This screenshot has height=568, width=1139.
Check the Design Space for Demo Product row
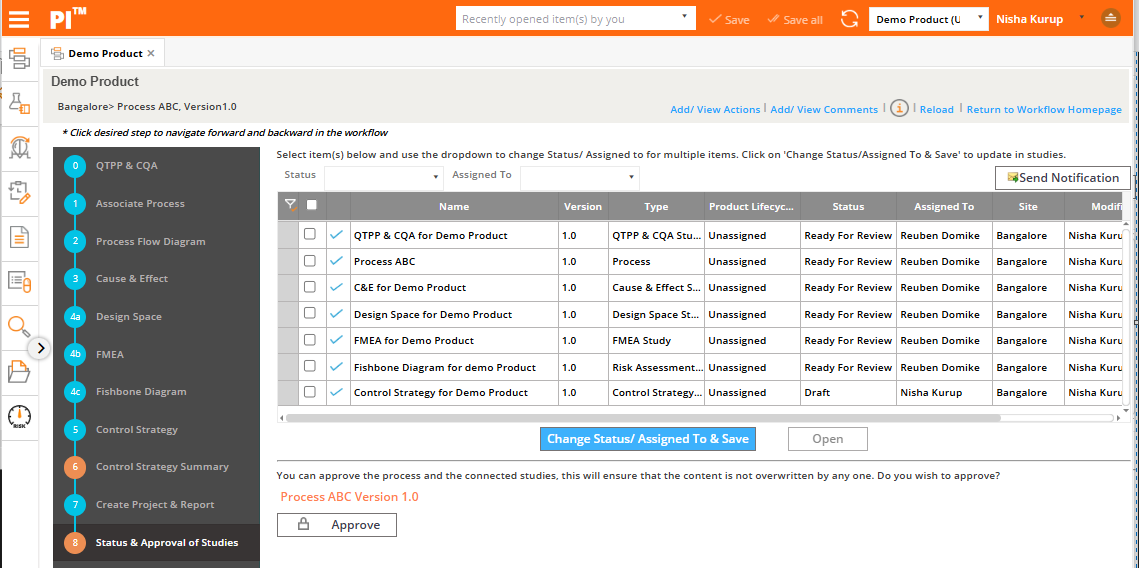(309, 313)
